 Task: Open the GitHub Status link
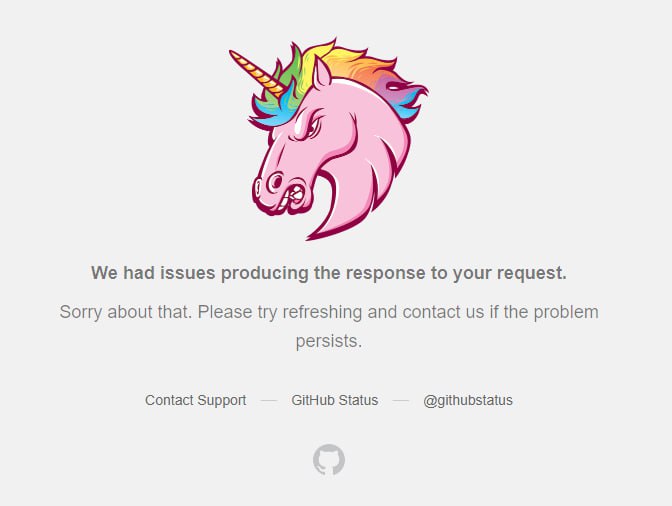[x=335, y=400]
